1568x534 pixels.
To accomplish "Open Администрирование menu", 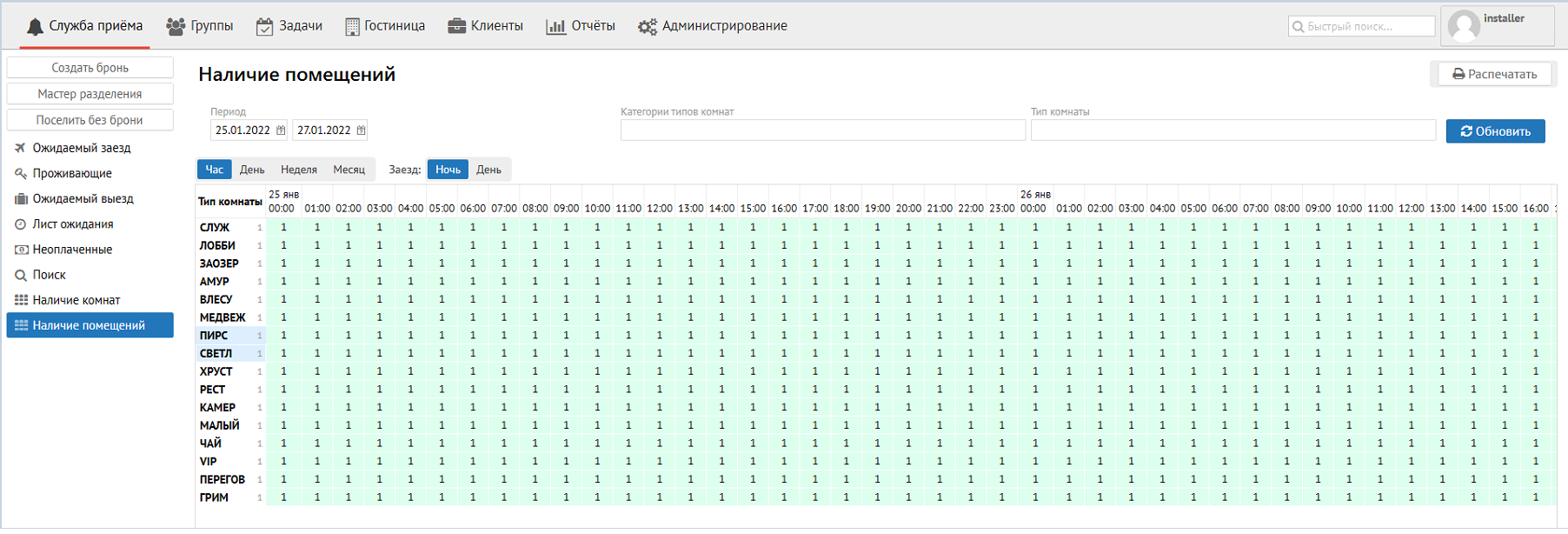I will coord(713,27).
